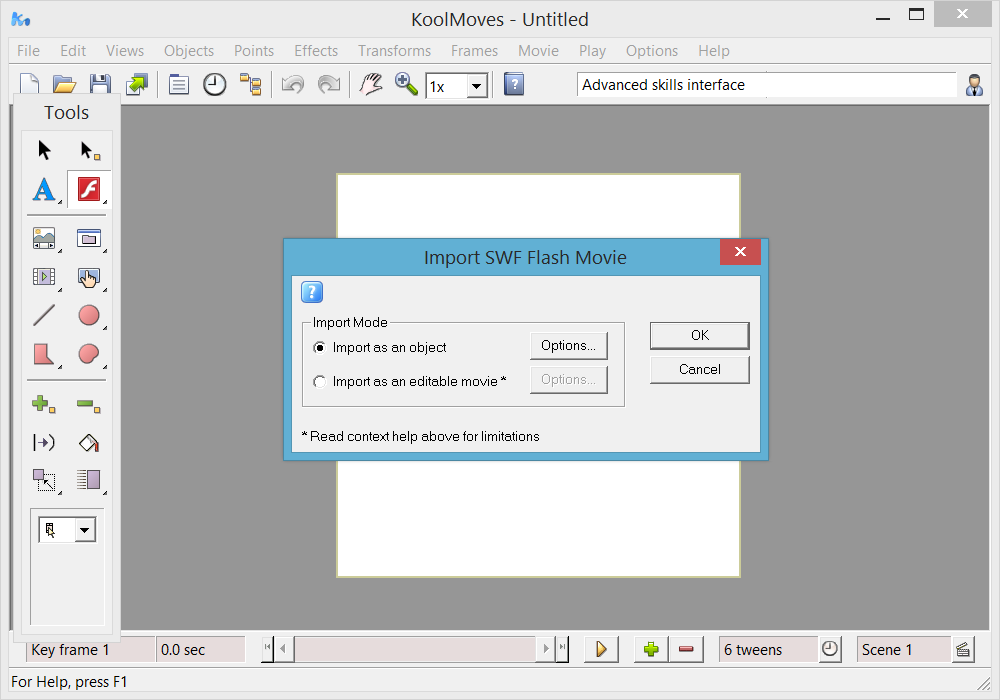Screen dimensions: 1000x700
Task: Click the tween timing clock button
Action: pyautogui.click(x=830, y=649)
